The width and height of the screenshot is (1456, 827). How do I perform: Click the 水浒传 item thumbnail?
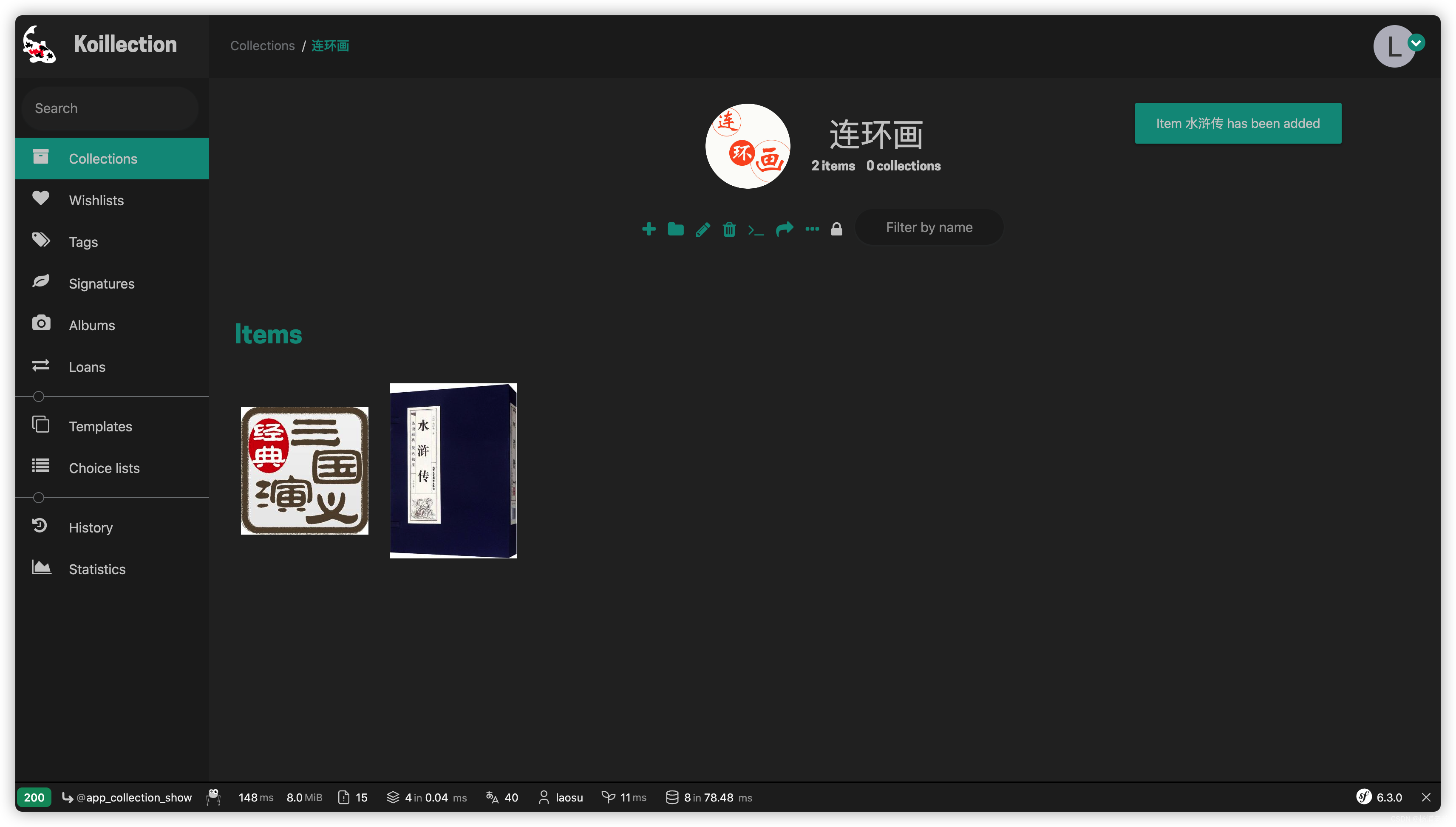454,470
